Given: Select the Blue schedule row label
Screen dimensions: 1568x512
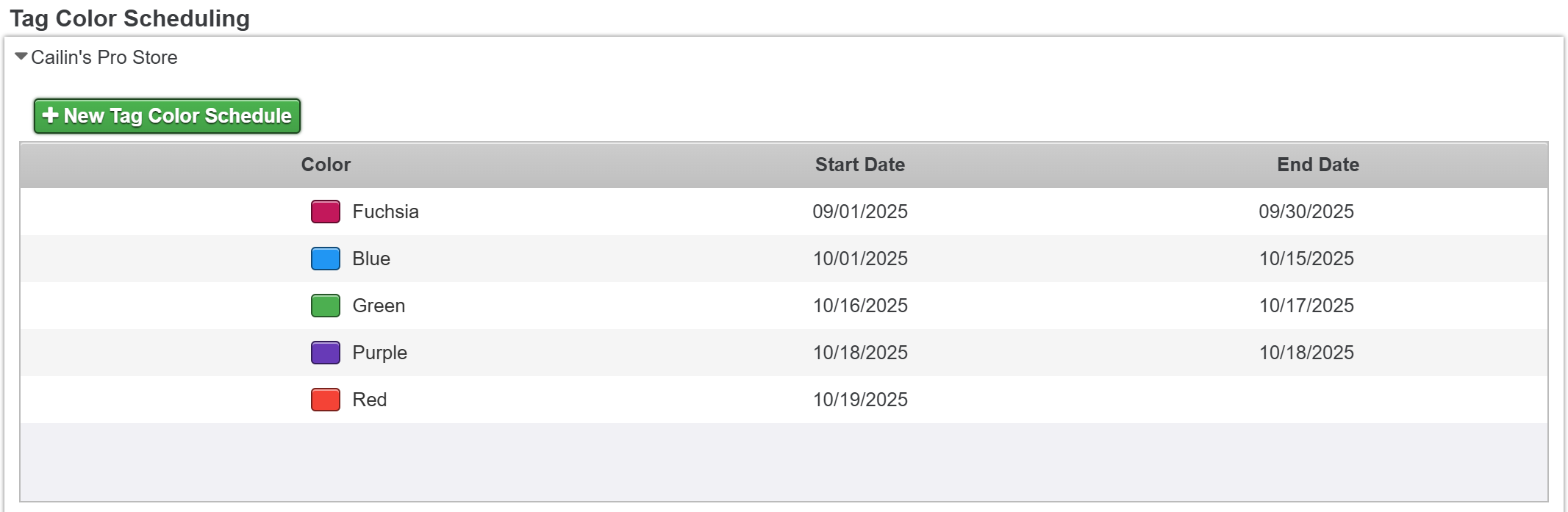Looking at the screenshot, I should click(371, 259).
